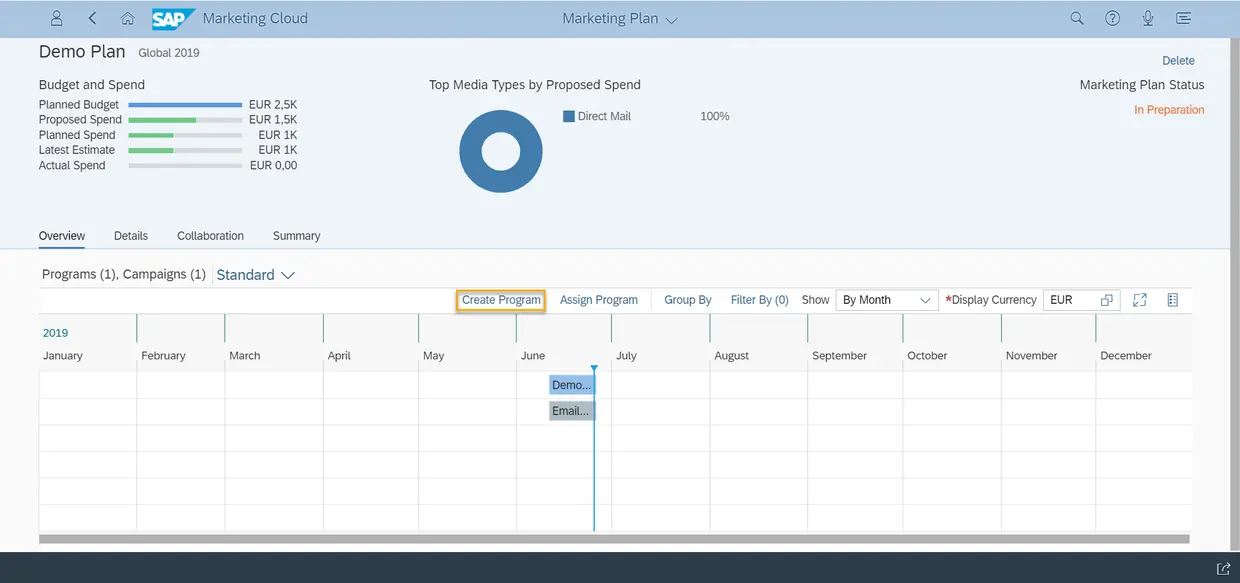The height and width of the screenshot is (583, 1240).
Task: Click the Actual Spend progress bar
Action: coord(185,166)
